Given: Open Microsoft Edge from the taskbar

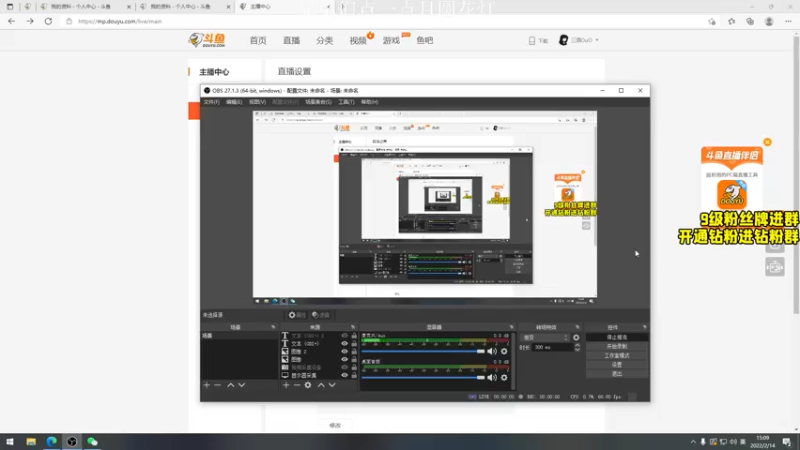Looking at the screenshot, I should 52,442.
